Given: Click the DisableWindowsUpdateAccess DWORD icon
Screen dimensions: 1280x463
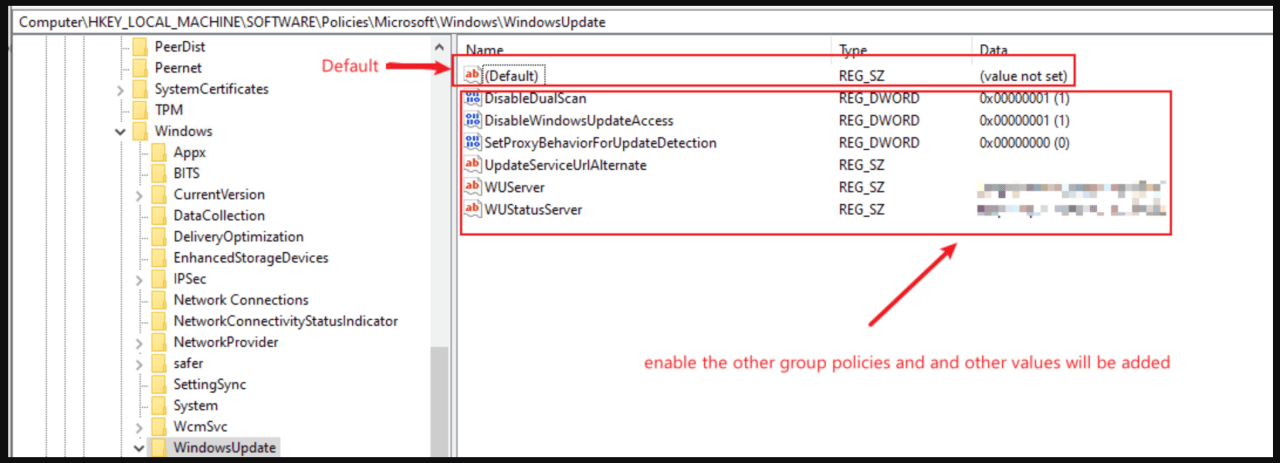Looking at the screenshot, I should point(473,121).
